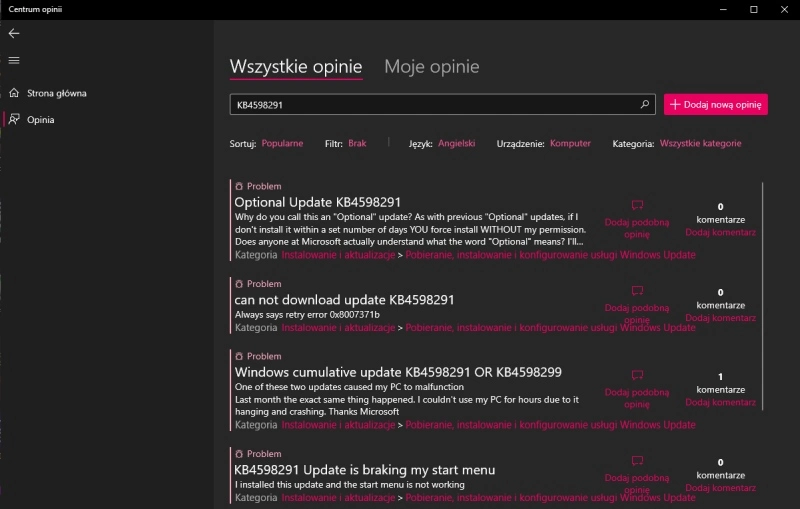Click Instalowanie i aktualizacje under can not download update
Viewport: 800px width, 509px height.
pos(338,327)
